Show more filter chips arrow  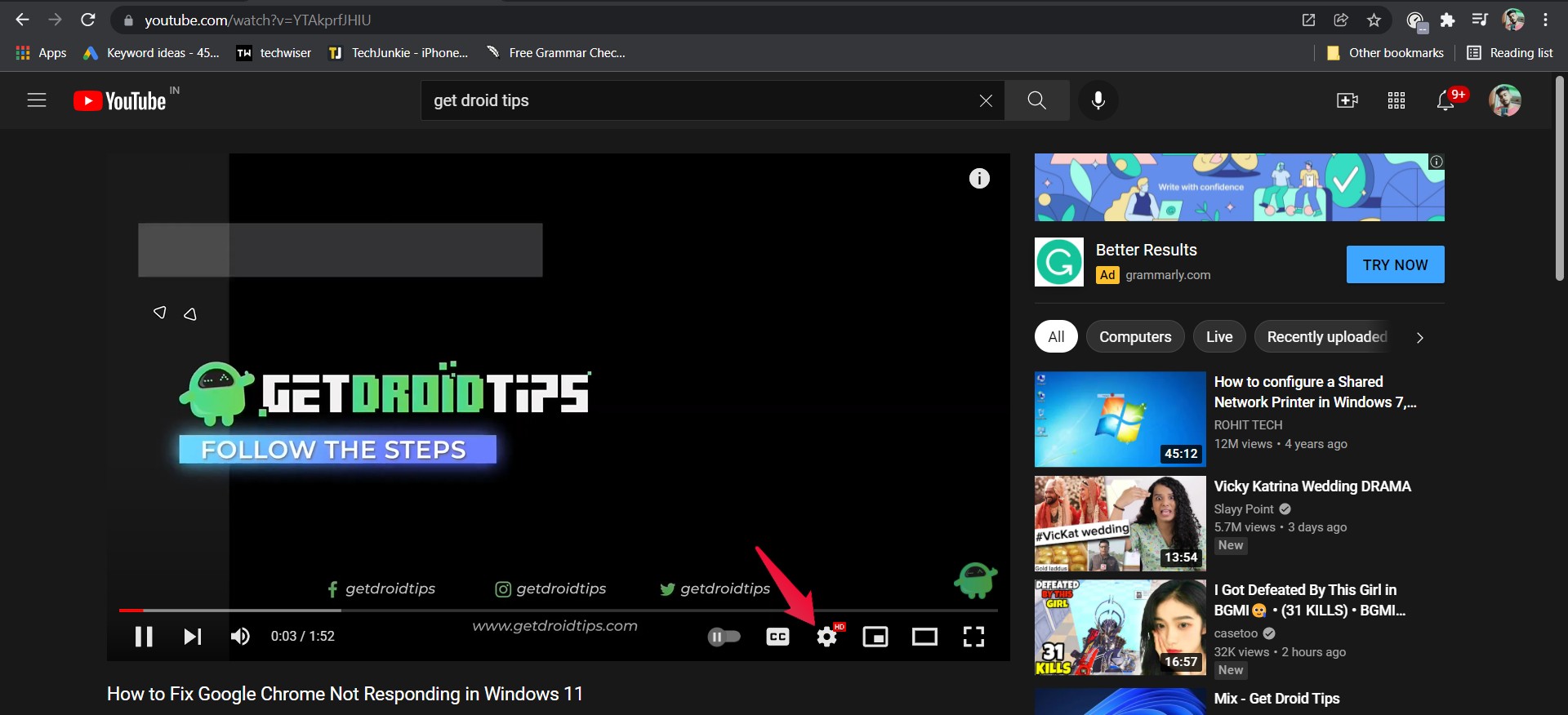[1420, 337]
